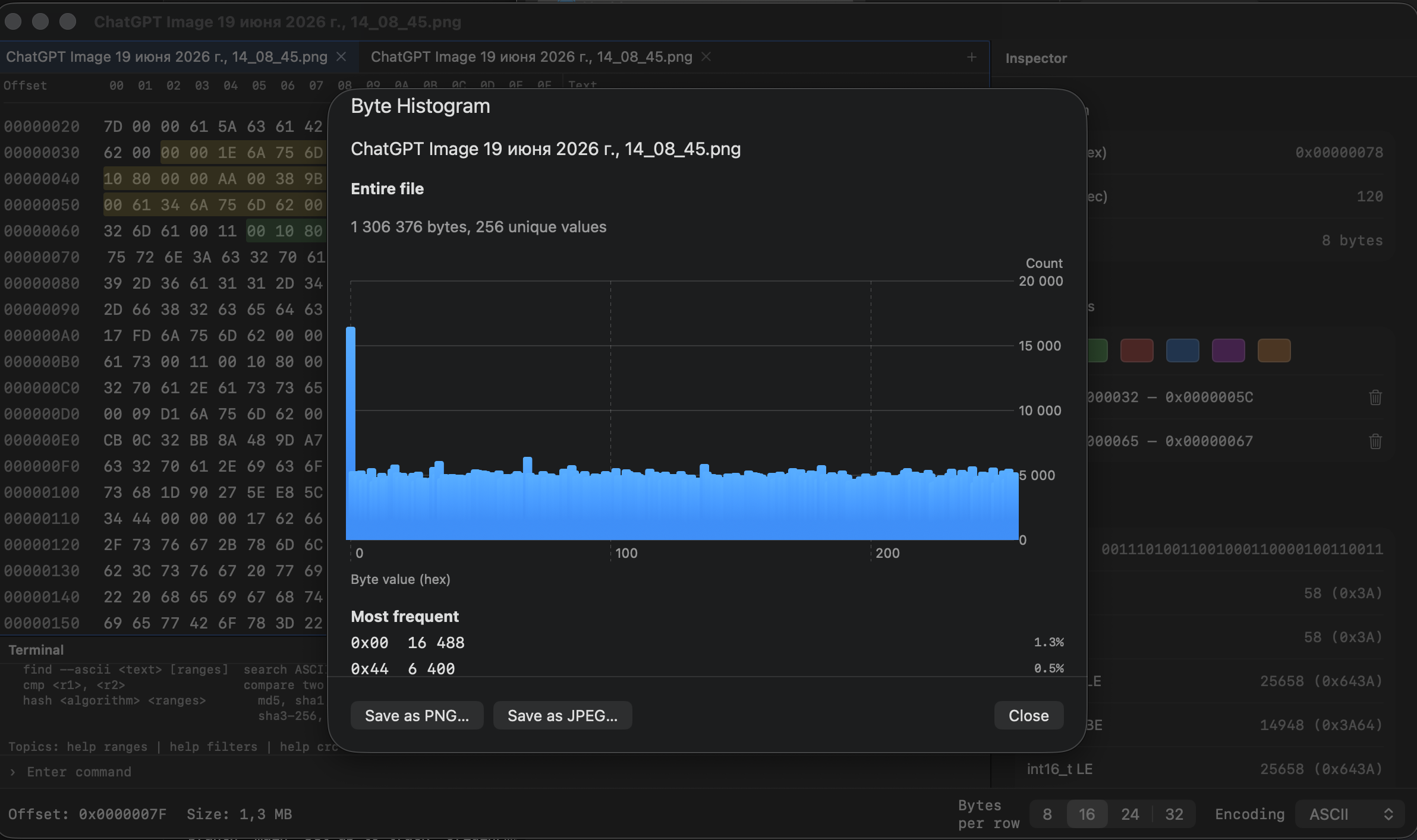Click the tall 0x00 histogram bar
The width and height of the screenshot is (1417, 840).
(351, 433)
